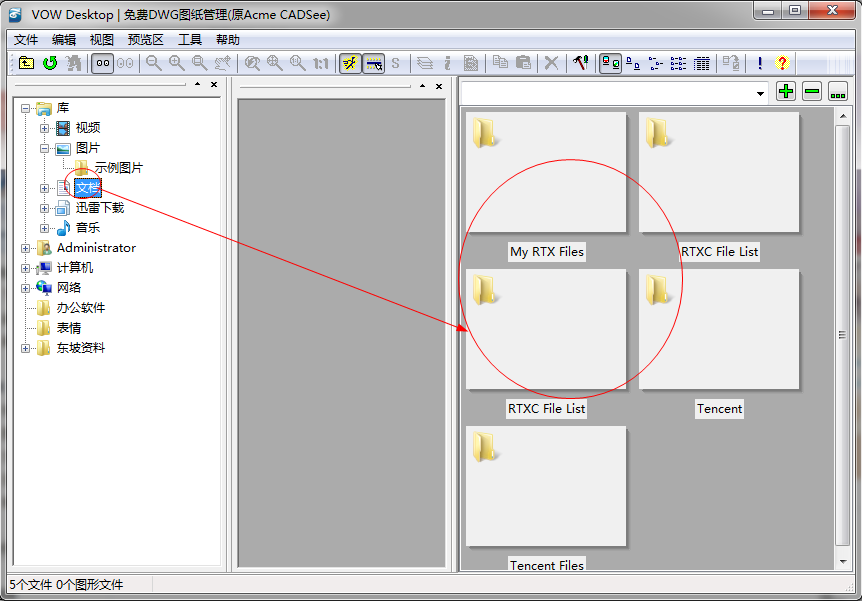Open the path combo box dropdown arrow
The height and width of the screenshot is (601, 862).
[x=760, y=93]
